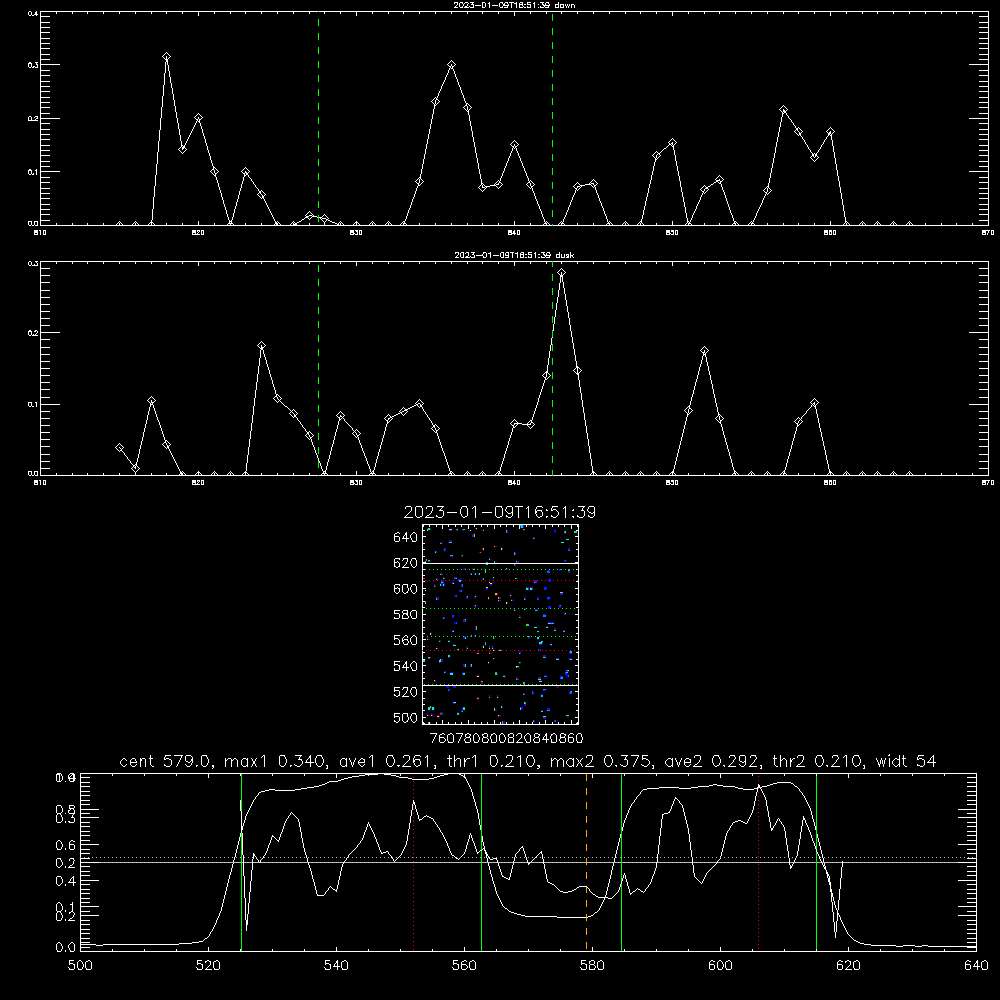Click the red dotted line near 552 in profile plot
The image size is (1000, 1000).
(413, 862)
